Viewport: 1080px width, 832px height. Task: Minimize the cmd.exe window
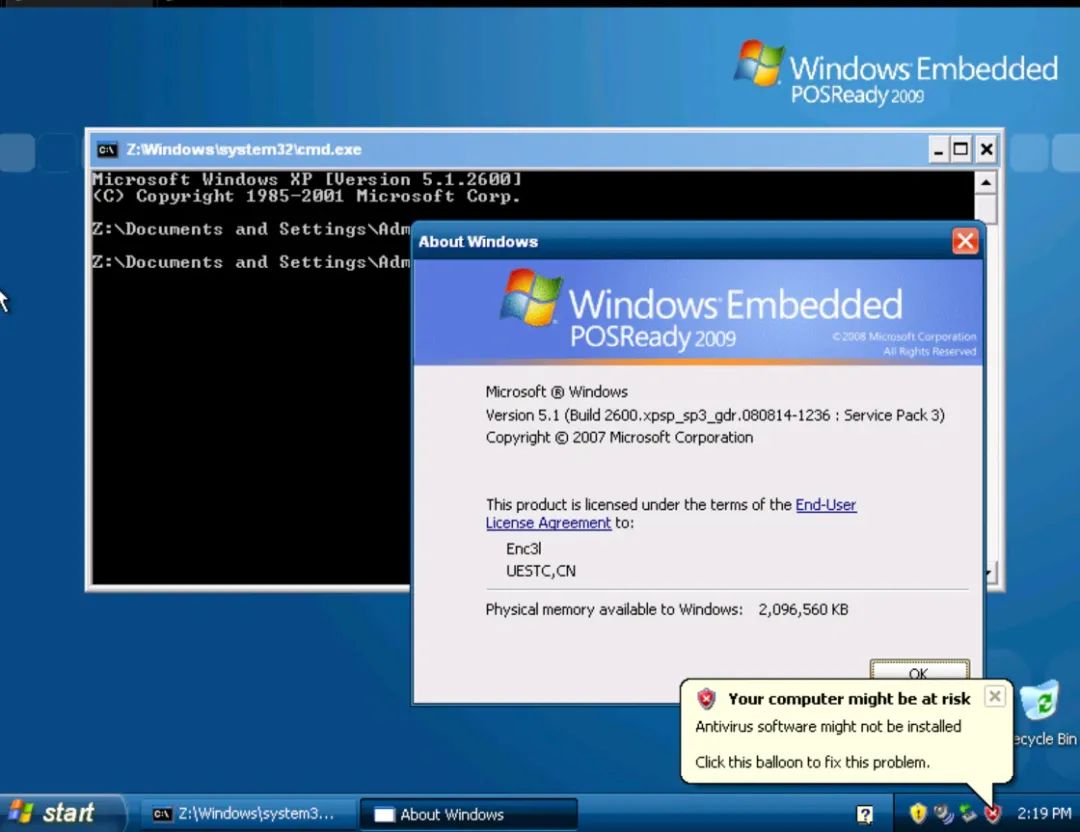(937, 149)
